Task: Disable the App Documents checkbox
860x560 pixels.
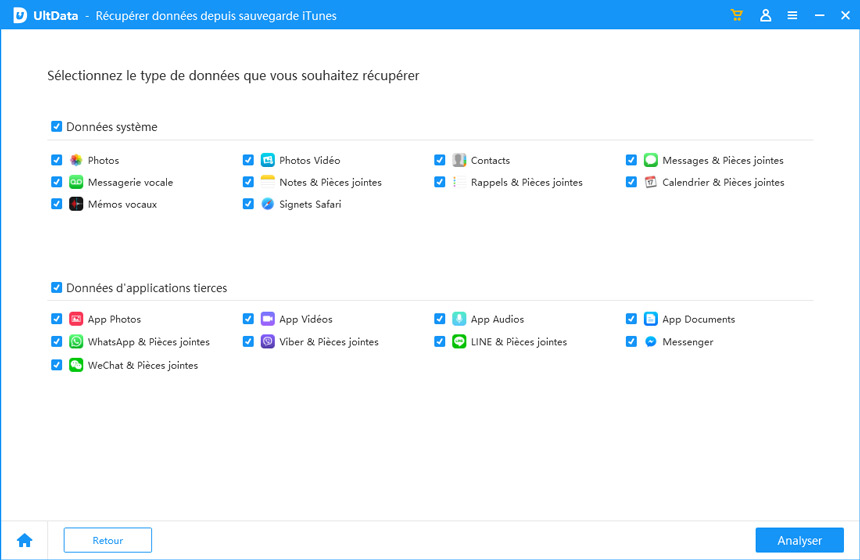Action: coord(632,319)
